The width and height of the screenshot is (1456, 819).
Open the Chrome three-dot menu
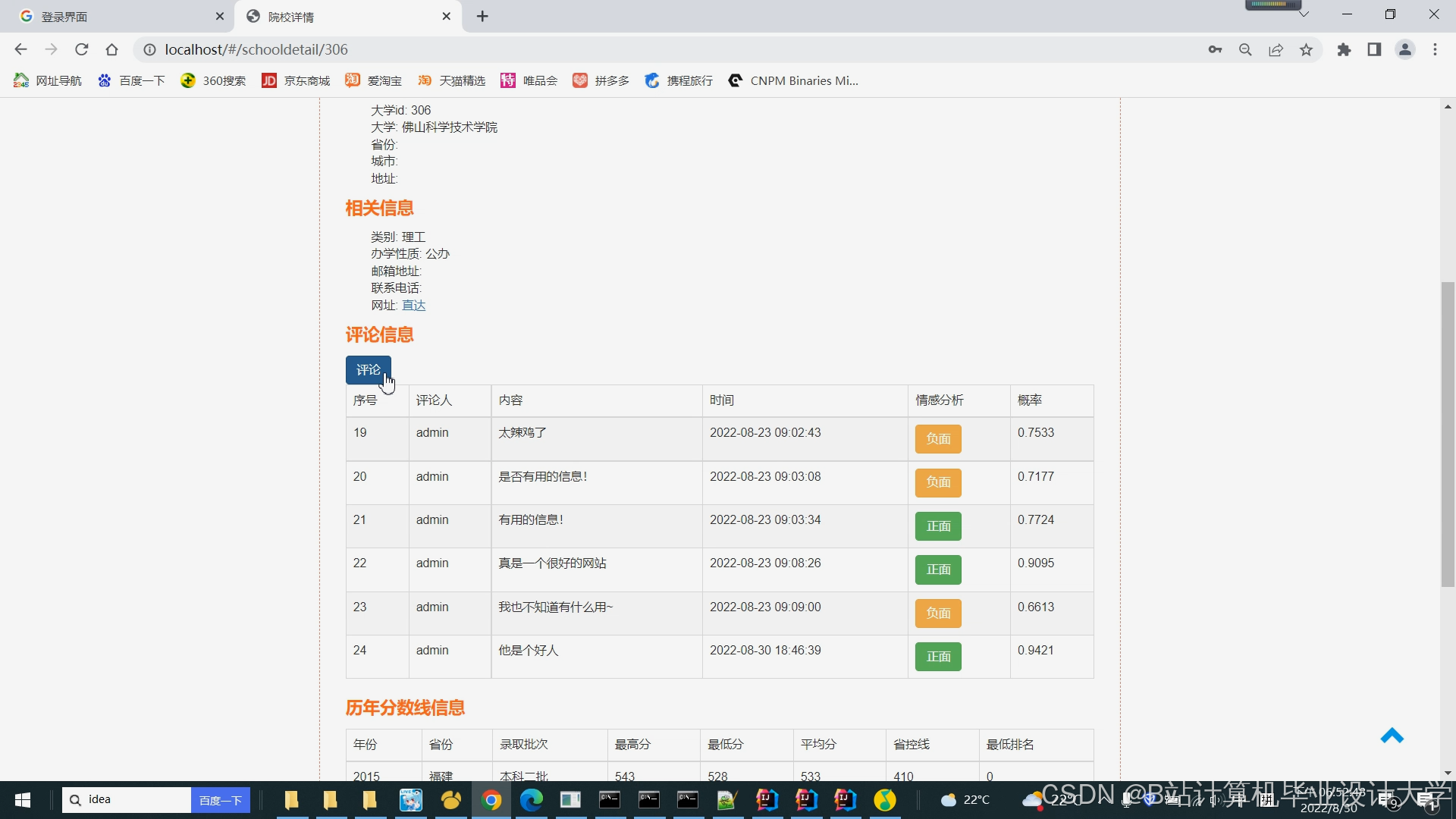(1435, 50)
